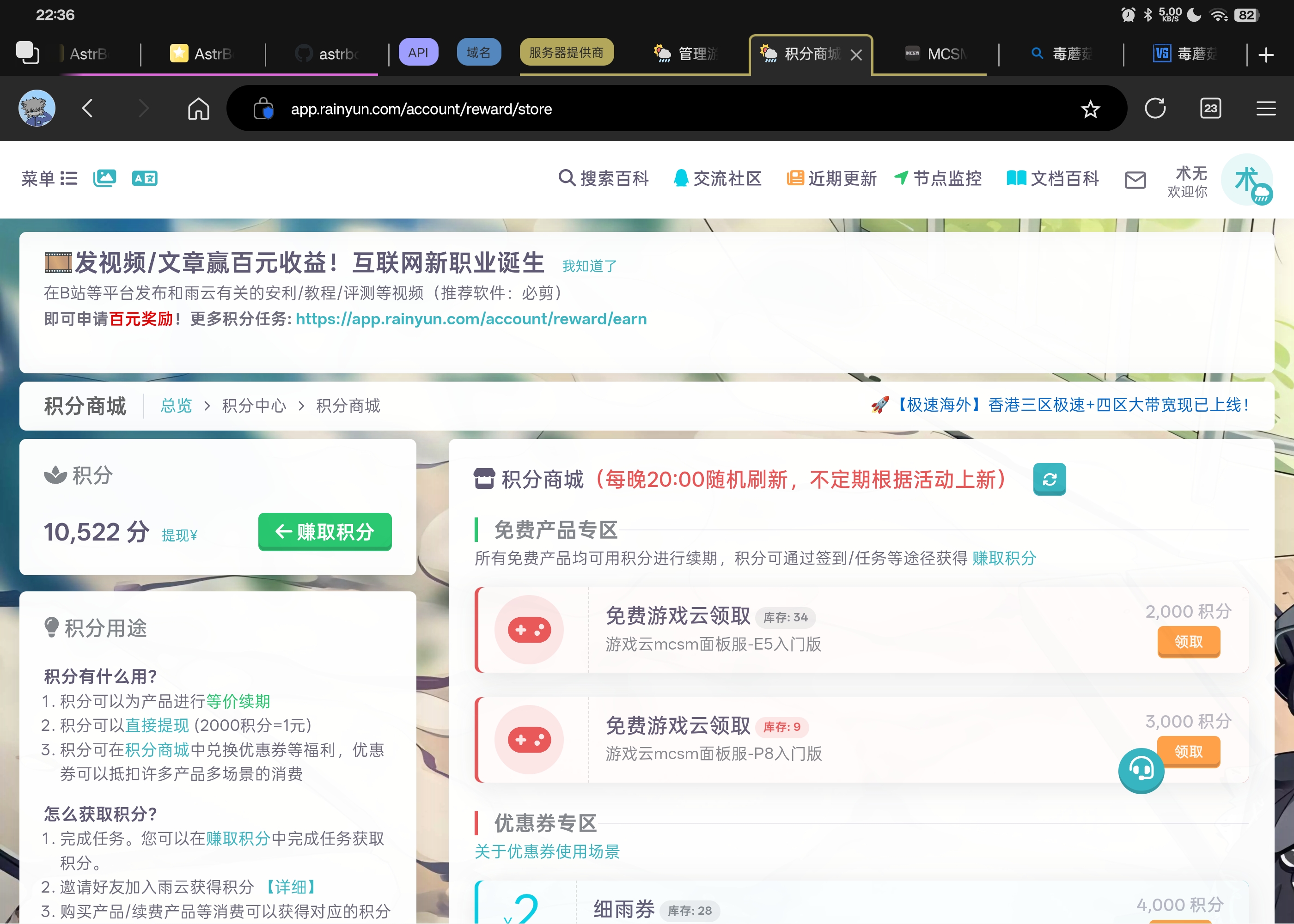Open the 节点监控 navigation item
This screenshot has height=924, width=1294.
click(938, 179)
